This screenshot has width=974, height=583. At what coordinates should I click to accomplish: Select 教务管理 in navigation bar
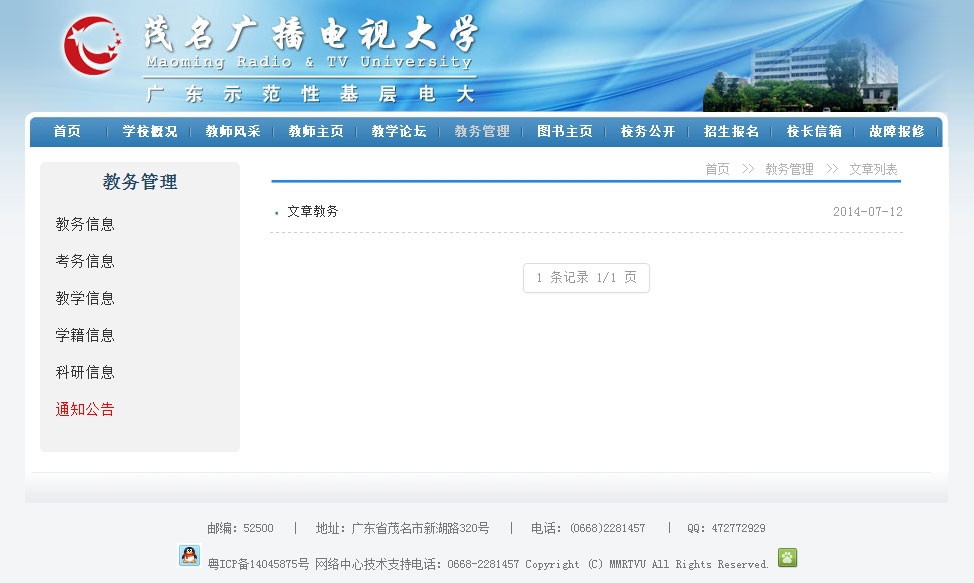(x=482, y=131)
